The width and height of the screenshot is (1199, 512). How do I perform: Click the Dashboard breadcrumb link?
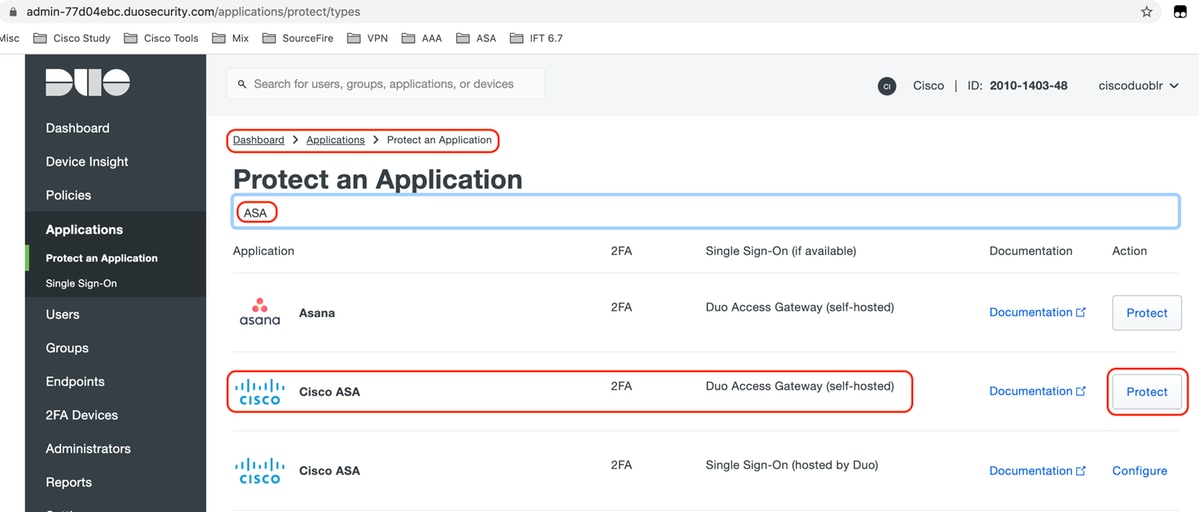(258, 140)
